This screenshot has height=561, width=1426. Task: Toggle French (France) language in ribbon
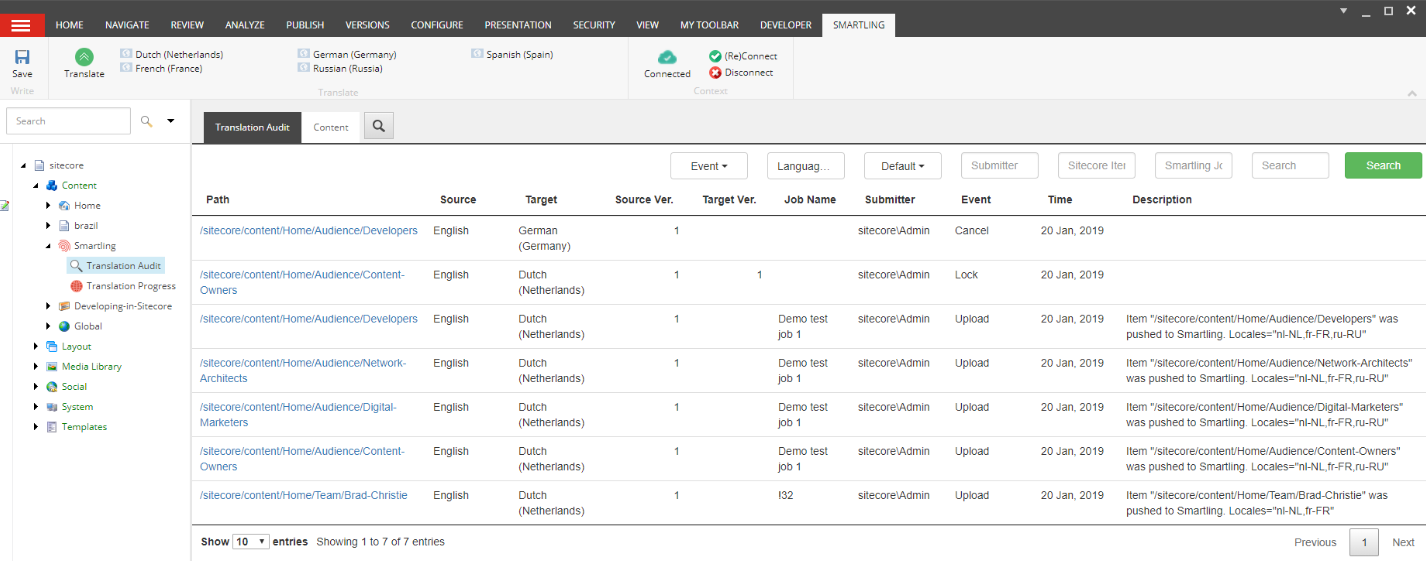[161, 68]
